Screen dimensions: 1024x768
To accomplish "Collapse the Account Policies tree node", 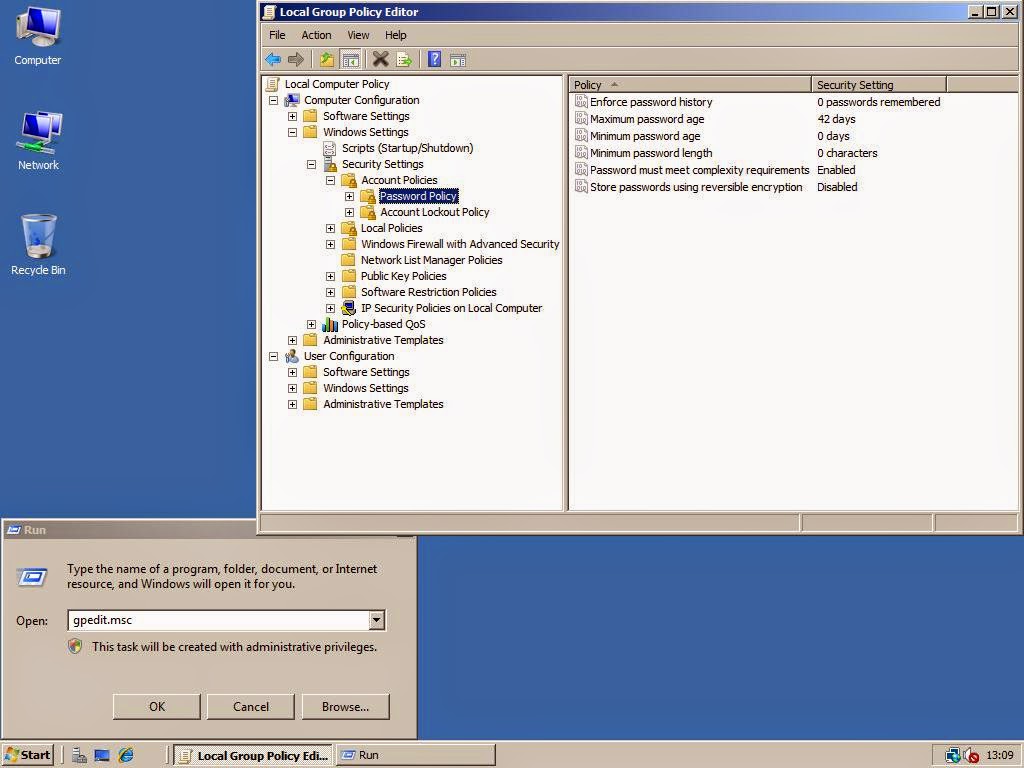I will point(331,180).
